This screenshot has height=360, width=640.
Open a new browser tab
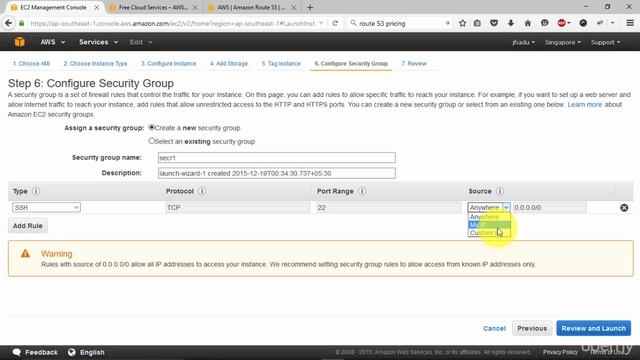pyautogui.click(x=310, y=7)
